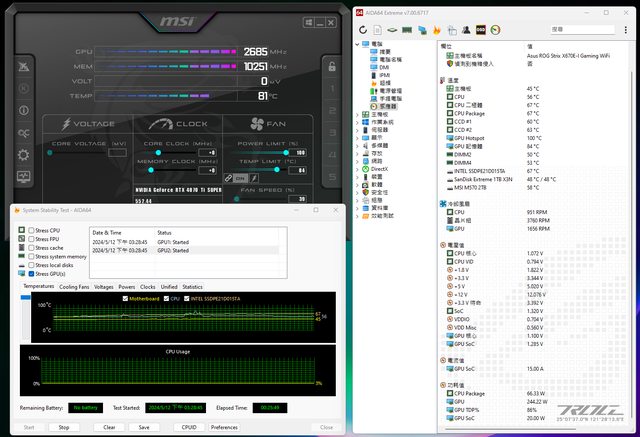This screenshot has width=640, height=437.
Task: Switch to the Statistics tab
Action: point(192,286)
